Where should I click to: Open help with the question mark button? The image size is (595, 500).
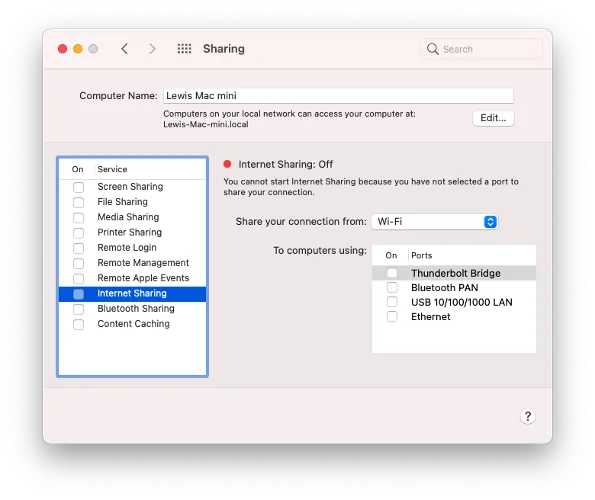coord(527,417)
